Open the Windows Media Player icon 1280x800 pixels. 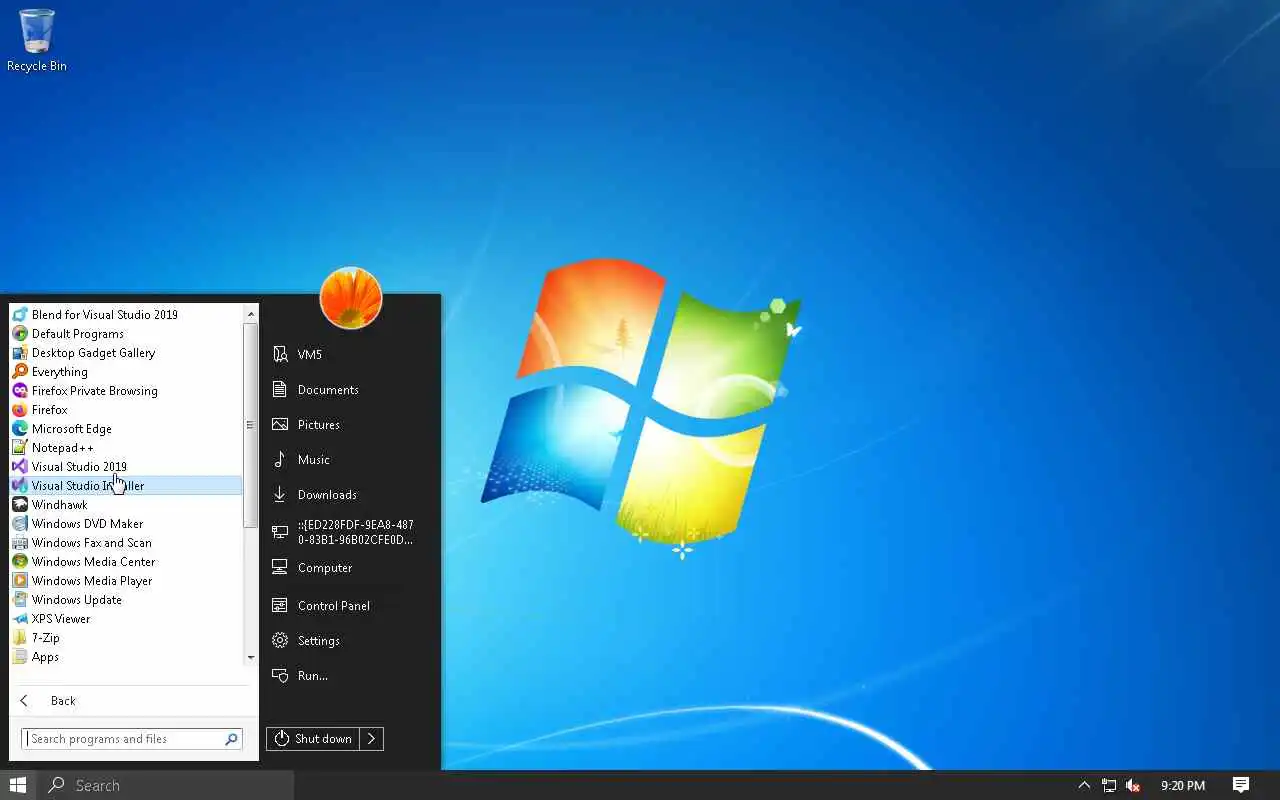20,580
